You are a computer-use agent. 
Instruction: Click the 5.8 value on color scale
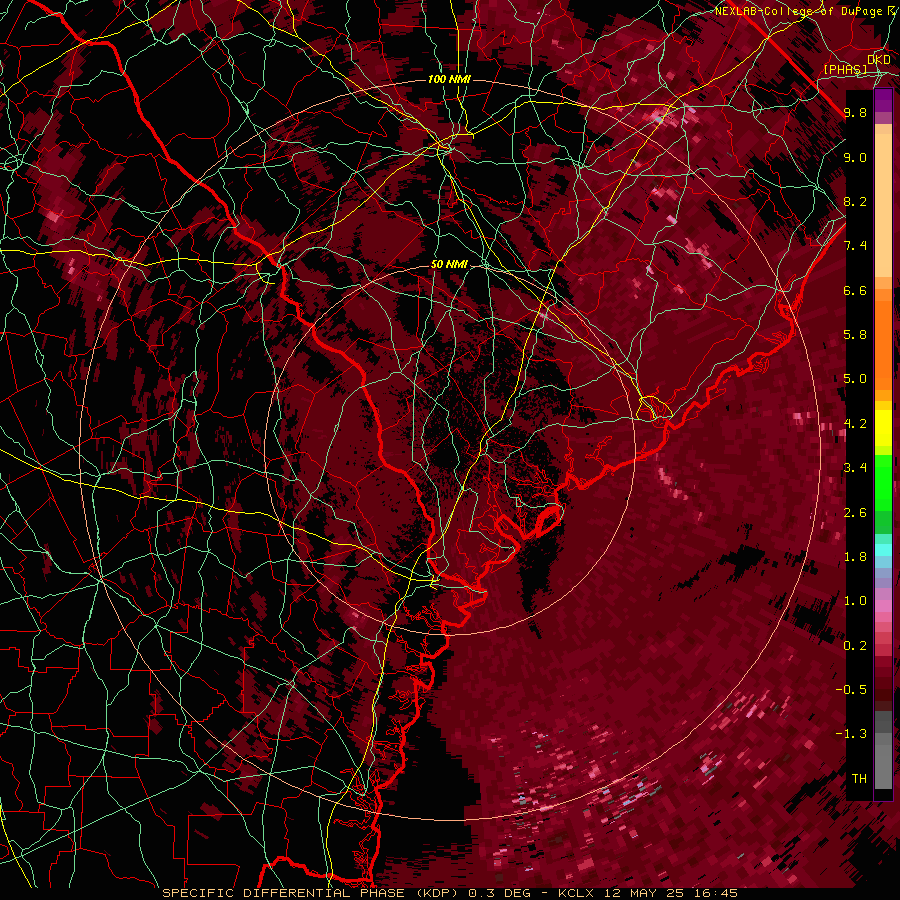pyautogui.click(x=855, y=335)
